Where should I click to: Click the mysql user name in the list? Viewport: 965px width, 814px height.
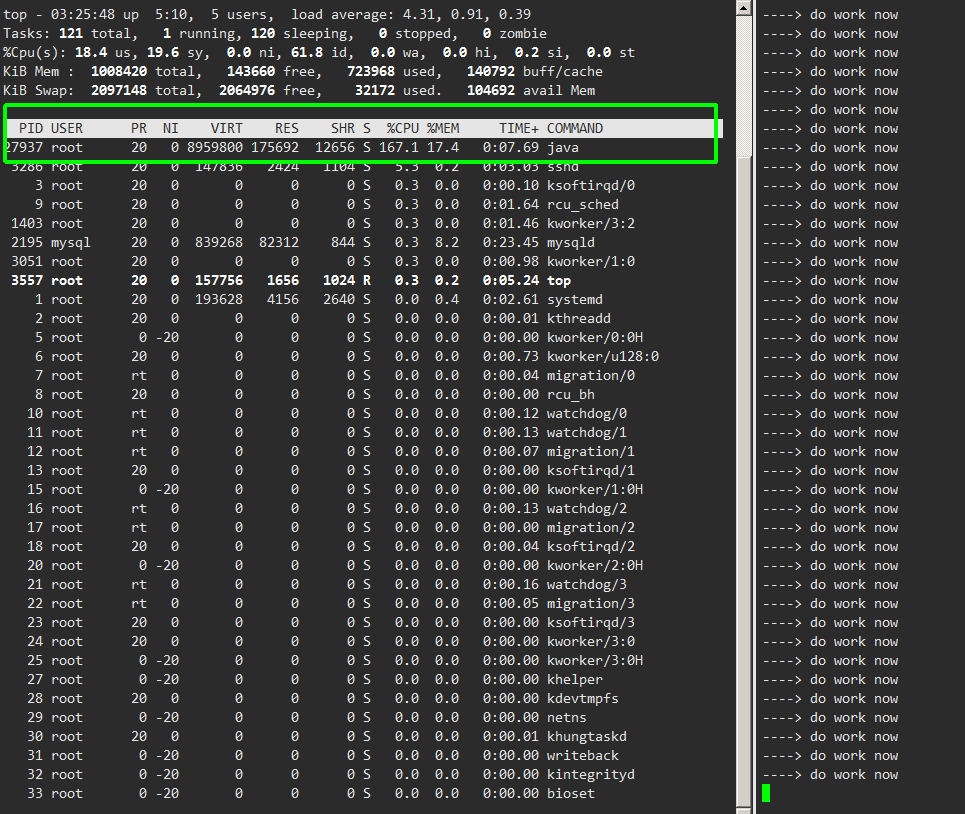click(x=71, y=242)
